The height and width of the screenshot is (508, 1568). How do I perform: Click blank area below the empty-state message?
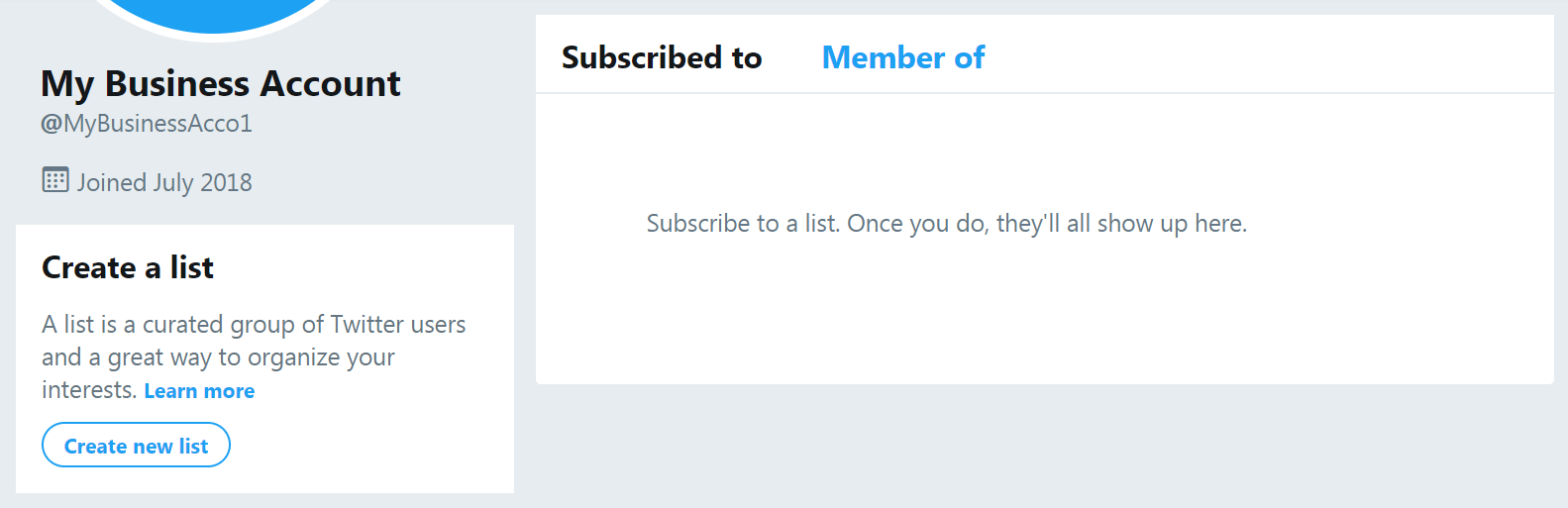pos(1045,317)
